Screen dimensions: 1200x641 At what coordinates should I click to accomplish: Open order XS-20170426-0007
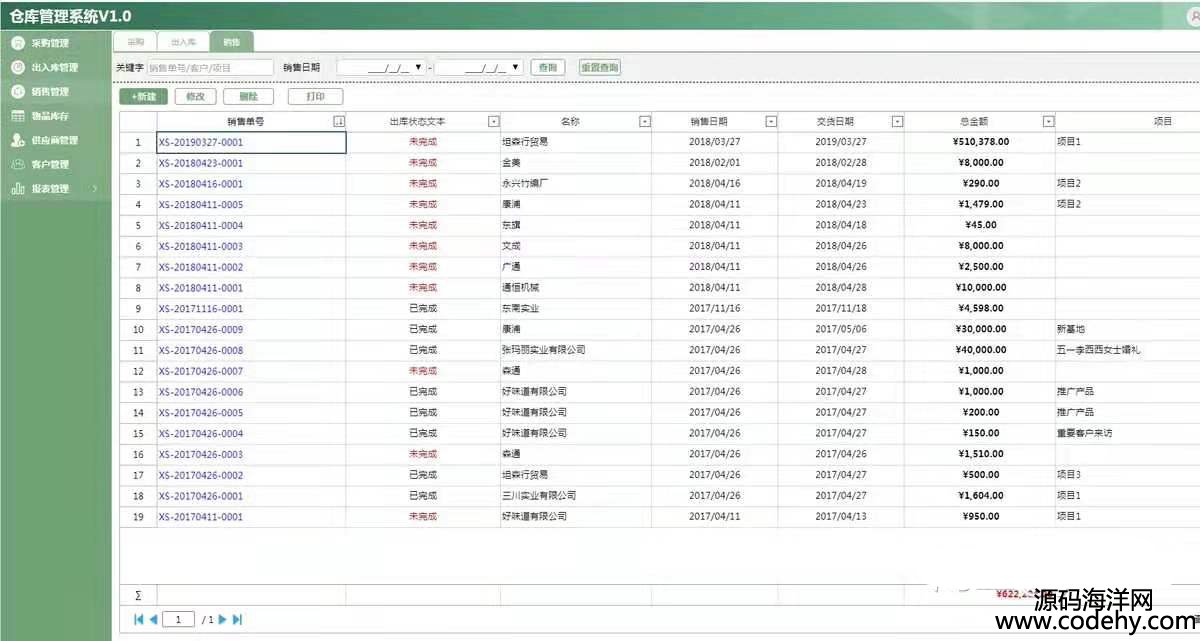(201, 371)
